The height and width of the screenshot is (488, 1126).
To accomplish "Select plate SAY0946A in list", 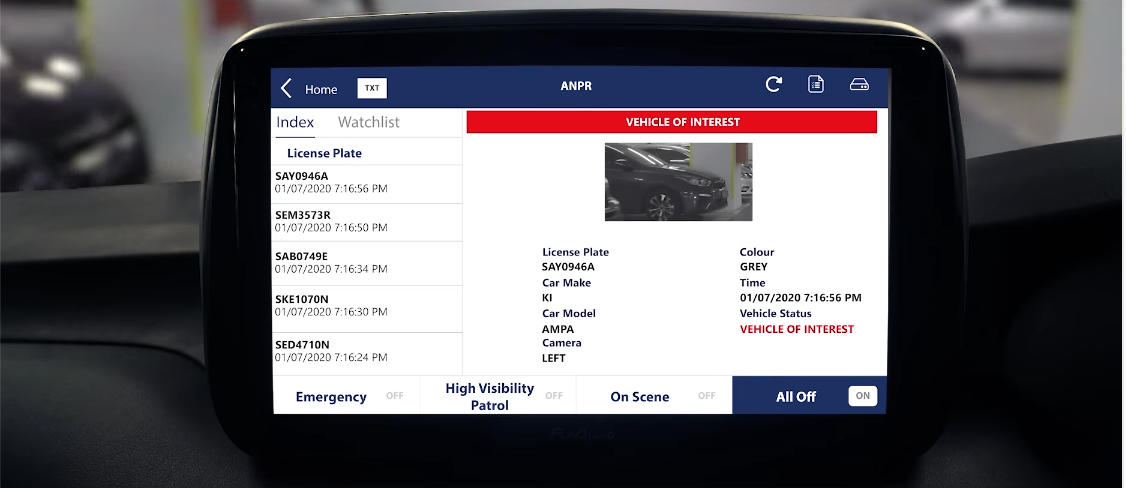I will click(366, 182).
